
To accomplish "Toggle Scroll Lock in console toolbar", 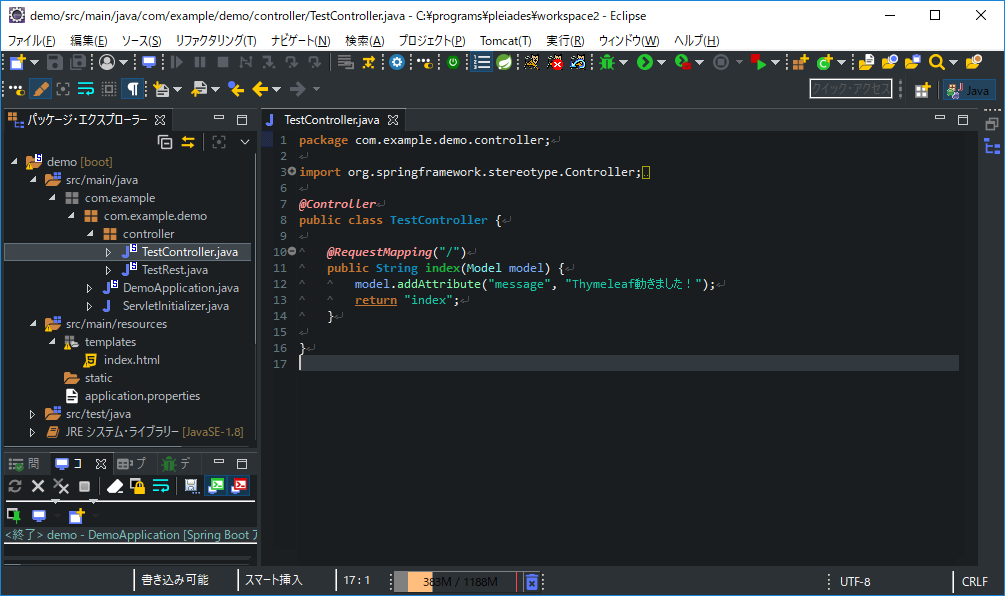I will click(138, 486).
